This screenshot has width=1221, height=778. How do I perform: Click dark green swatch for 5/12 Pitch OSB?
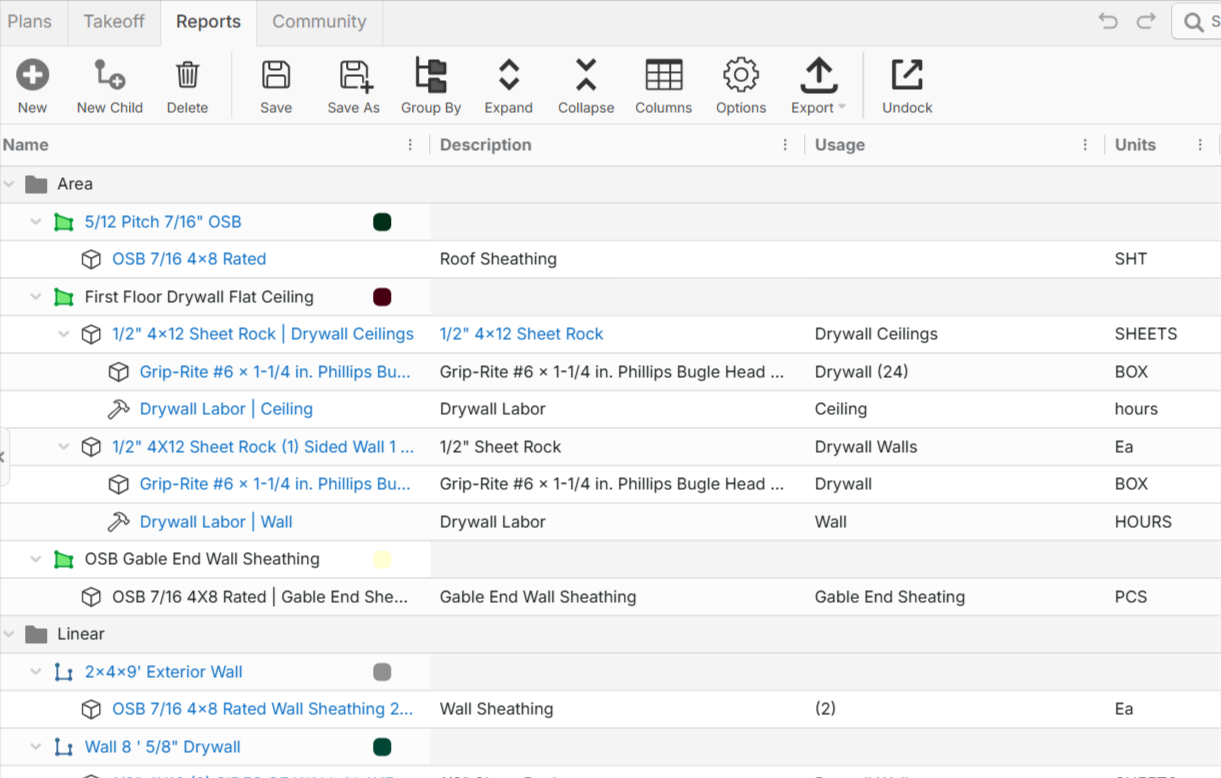pyautogui.click(x=382, y=222)
